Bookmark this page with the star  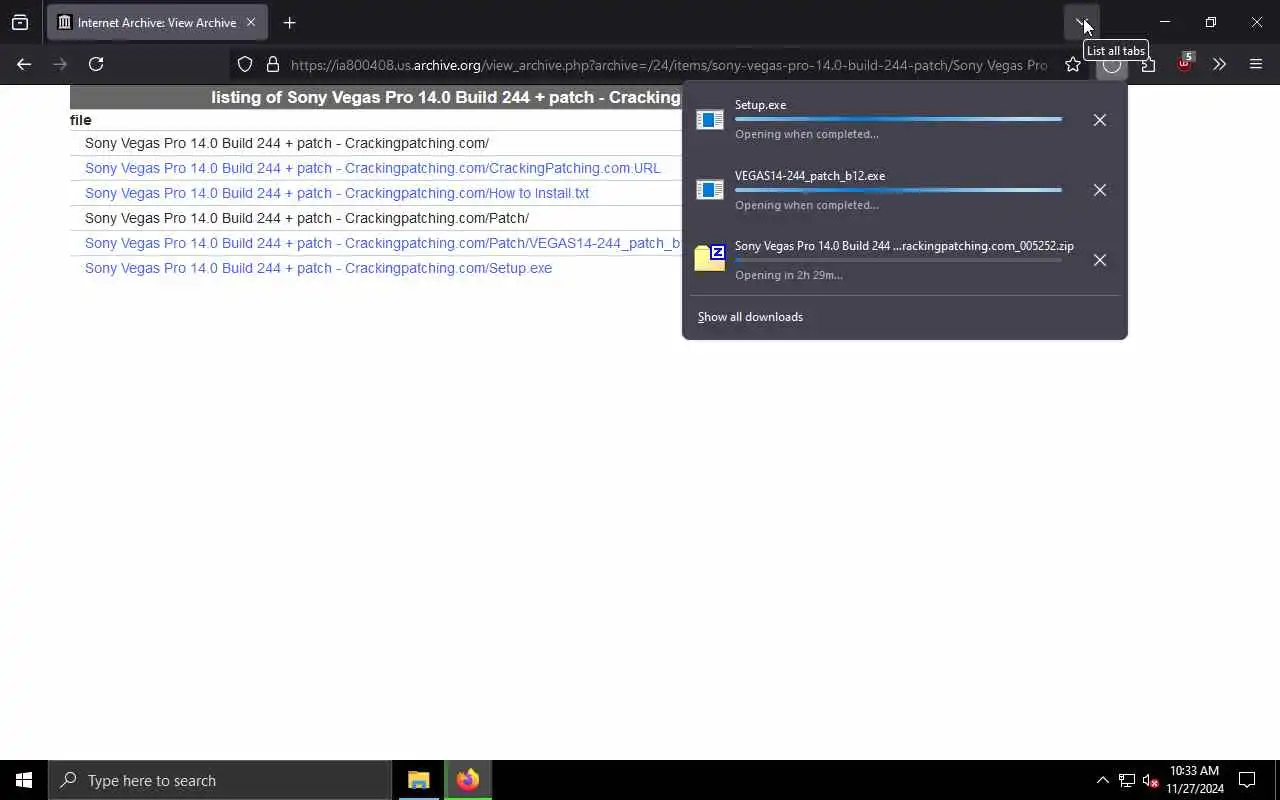coord(1073,64)
